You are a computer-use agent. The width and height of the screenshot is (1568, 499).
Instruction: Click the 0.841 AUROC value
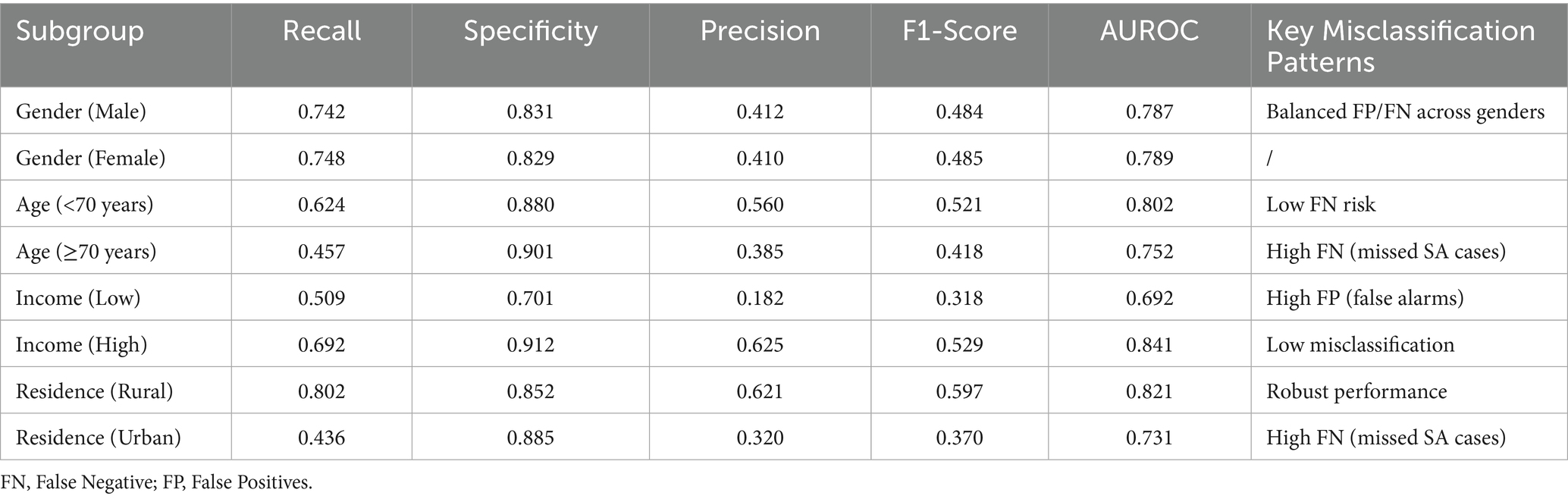tap(1149, 344)
